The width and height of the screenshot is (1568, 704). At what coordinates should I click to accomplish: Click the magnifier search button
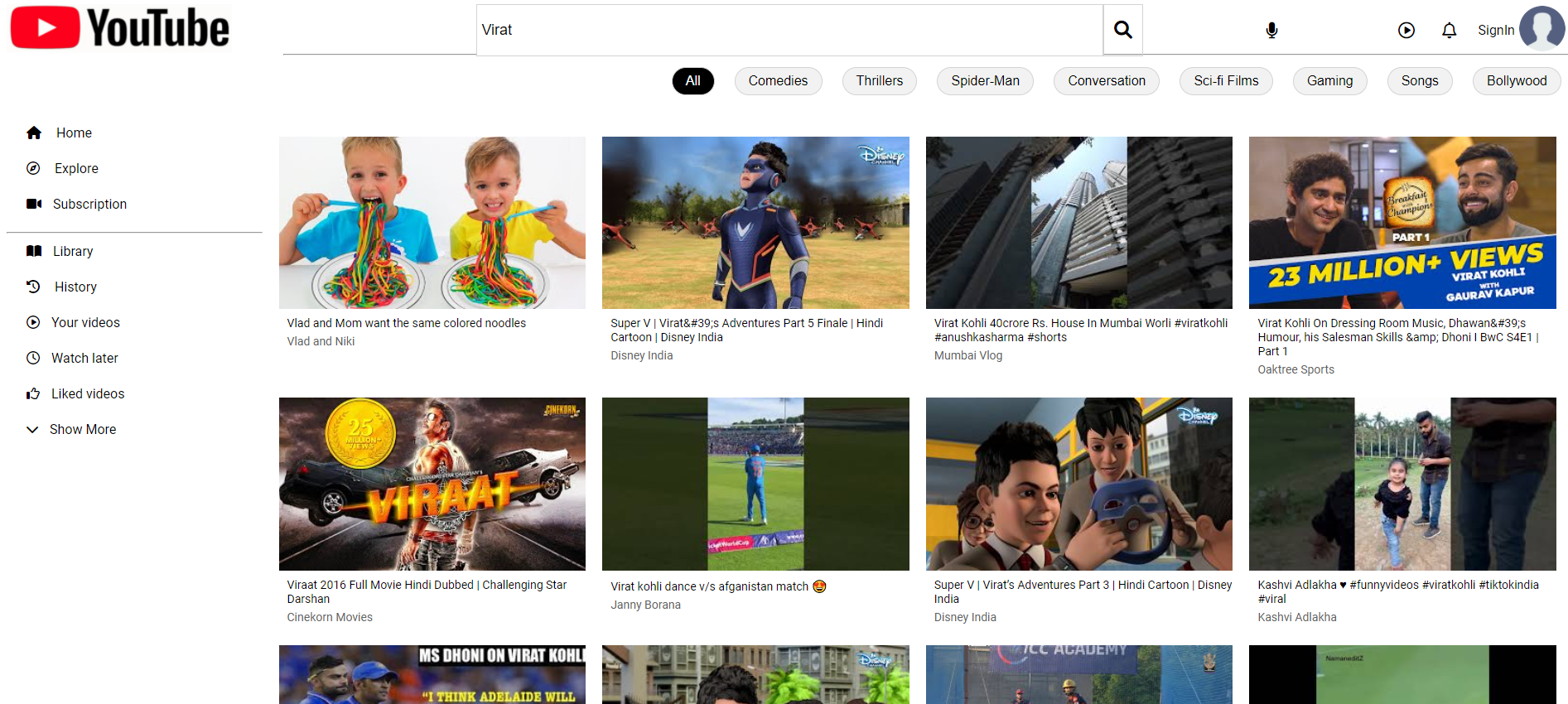(x=1122, y=30)
